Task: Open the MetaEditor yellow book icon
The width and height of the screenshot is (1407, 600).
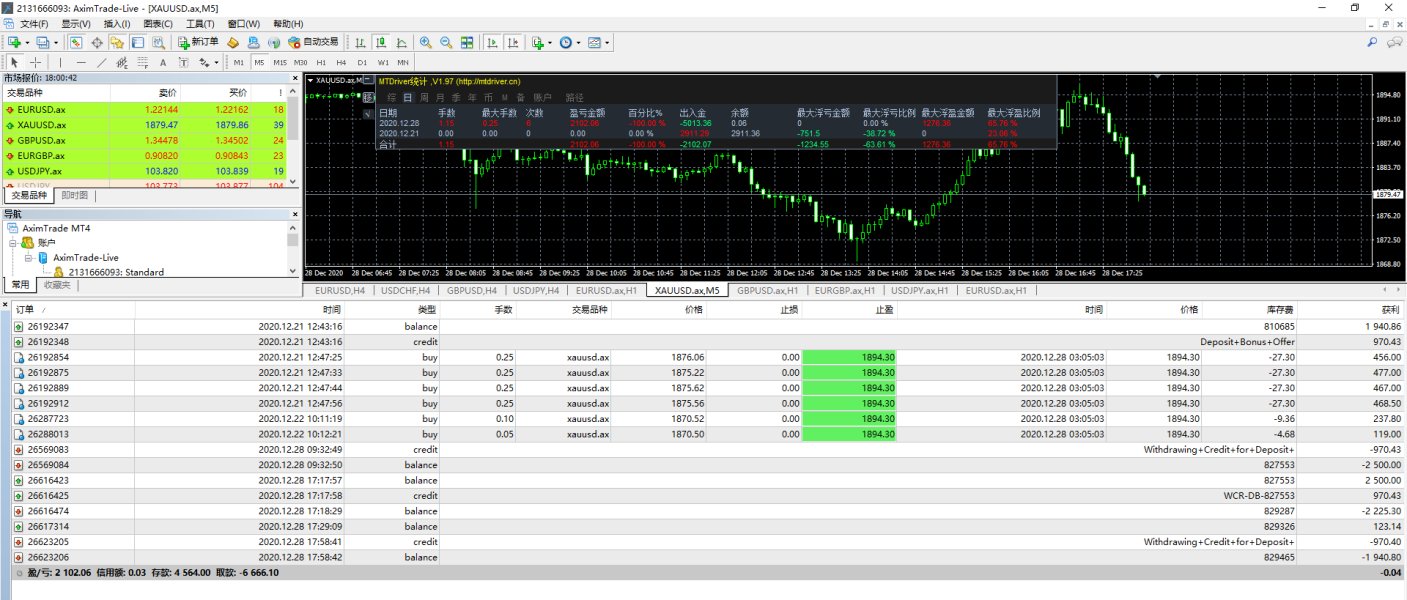Action: coord(232,42)
